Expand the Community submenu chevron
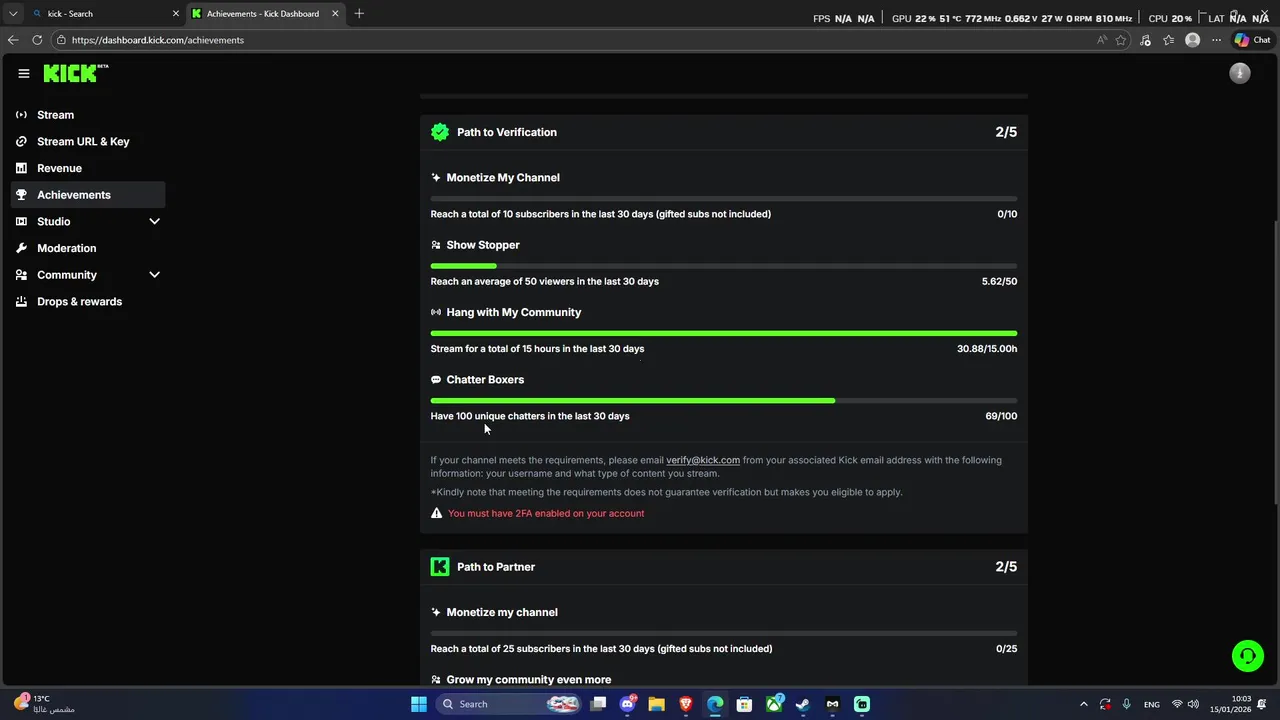 (155, 275)
